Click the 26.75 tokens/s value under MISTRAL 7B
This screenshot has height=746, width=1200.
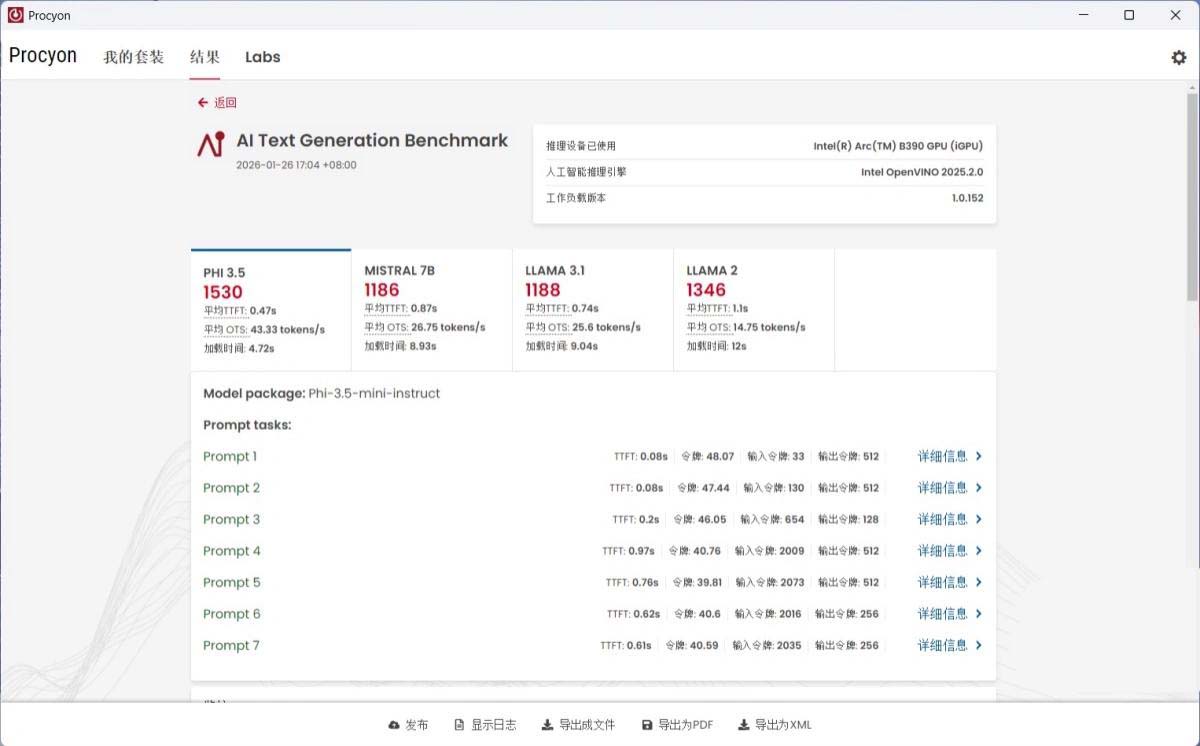[449, 327]
